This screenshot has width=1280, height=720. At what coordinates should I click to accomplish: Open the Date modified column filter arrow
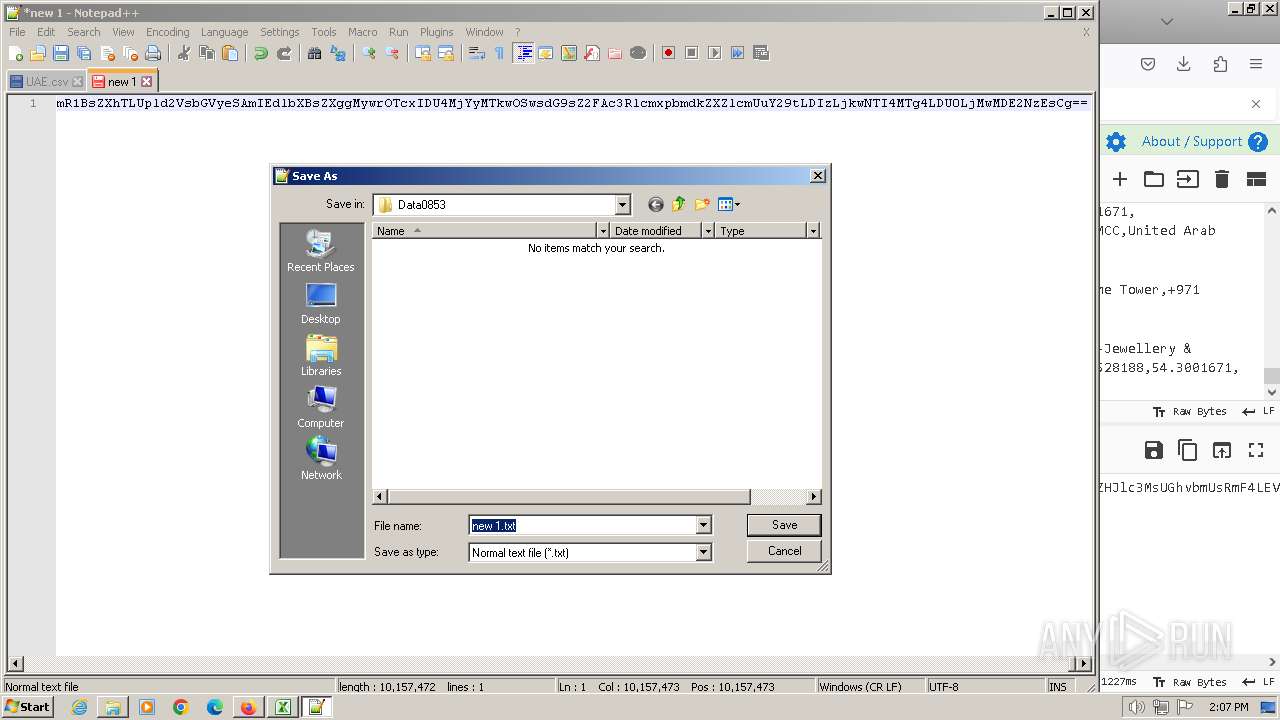click(709, 231)
